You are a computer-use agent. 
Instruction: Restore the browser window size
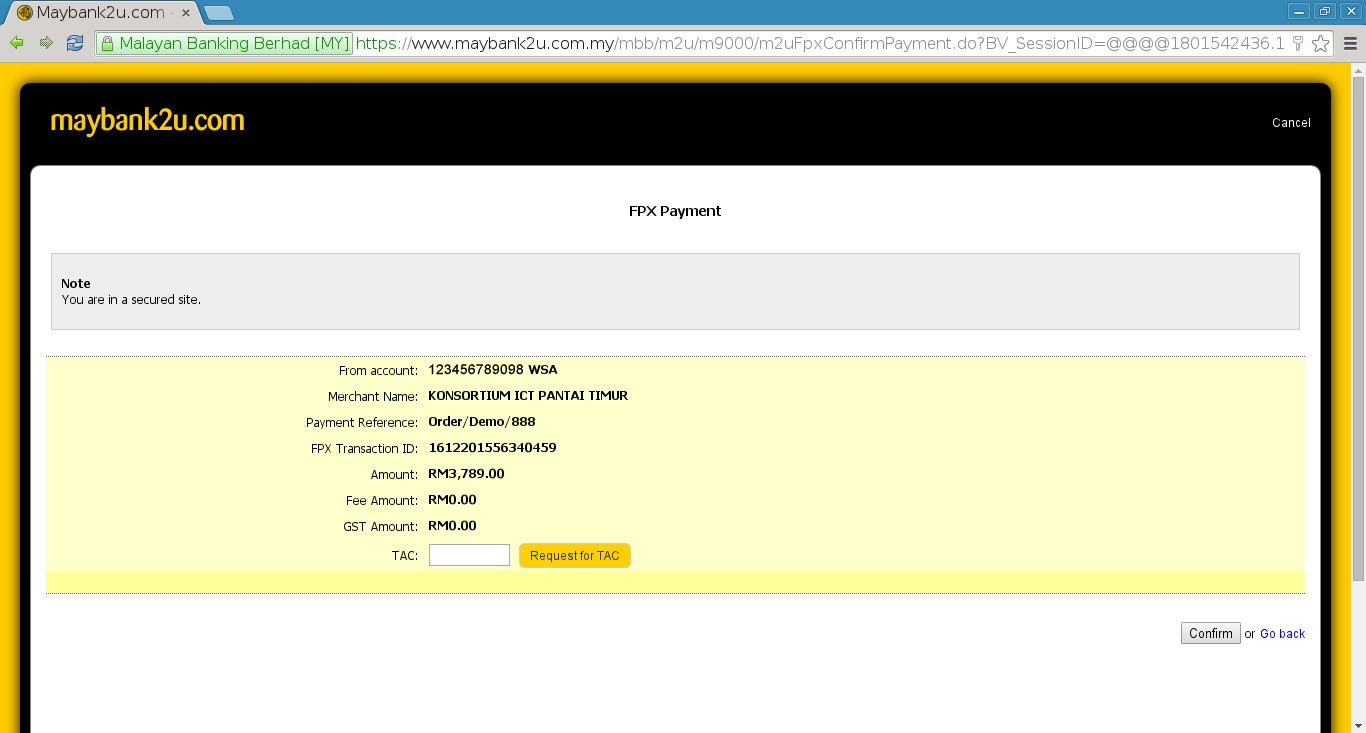tap(1325, 11)
